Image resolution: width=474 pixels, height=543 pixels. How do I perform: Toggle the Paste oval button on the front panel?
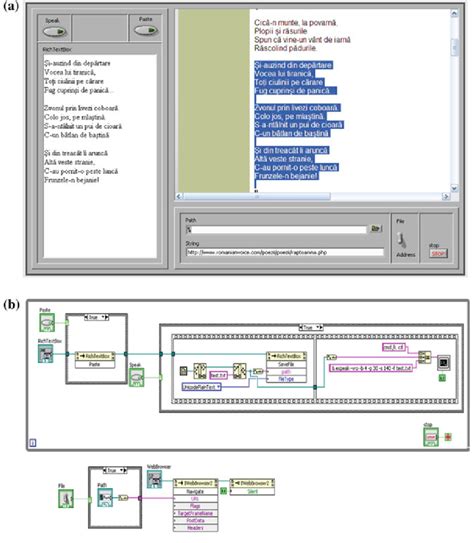(146, 30)
